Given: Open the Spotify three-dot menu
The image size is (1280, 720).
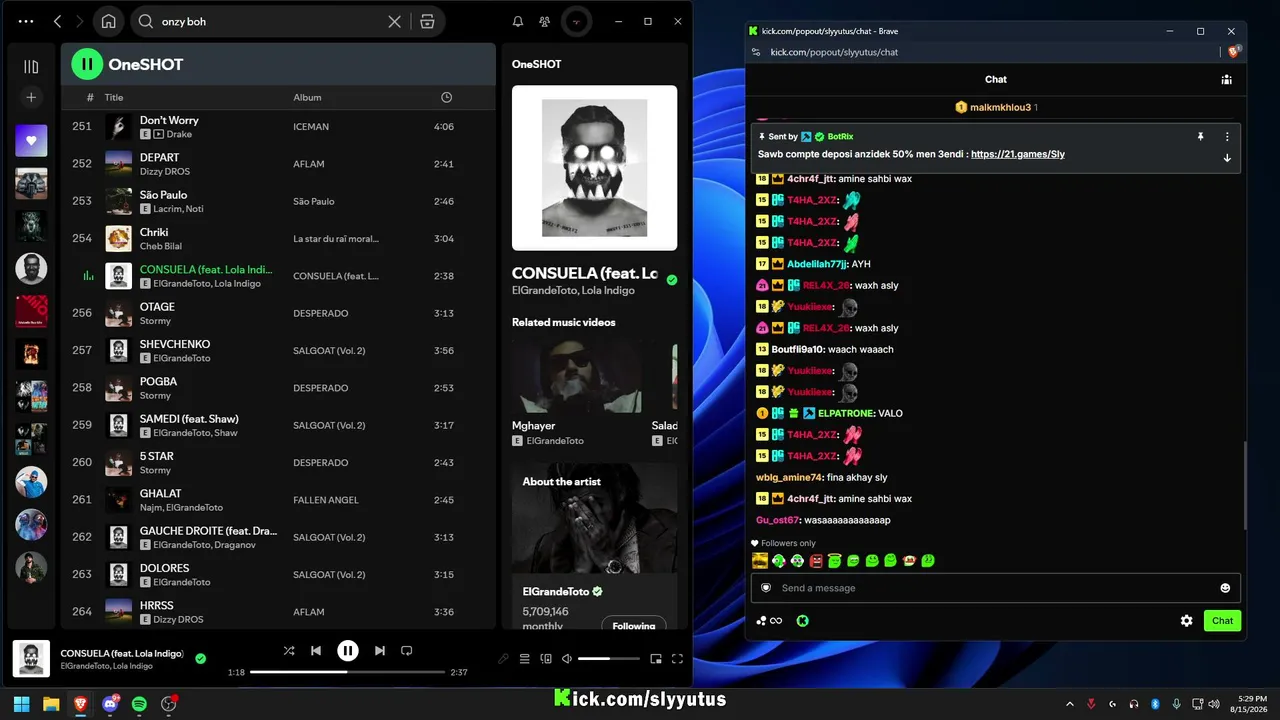Looking at the screenshot, I should tap(25, 21).
